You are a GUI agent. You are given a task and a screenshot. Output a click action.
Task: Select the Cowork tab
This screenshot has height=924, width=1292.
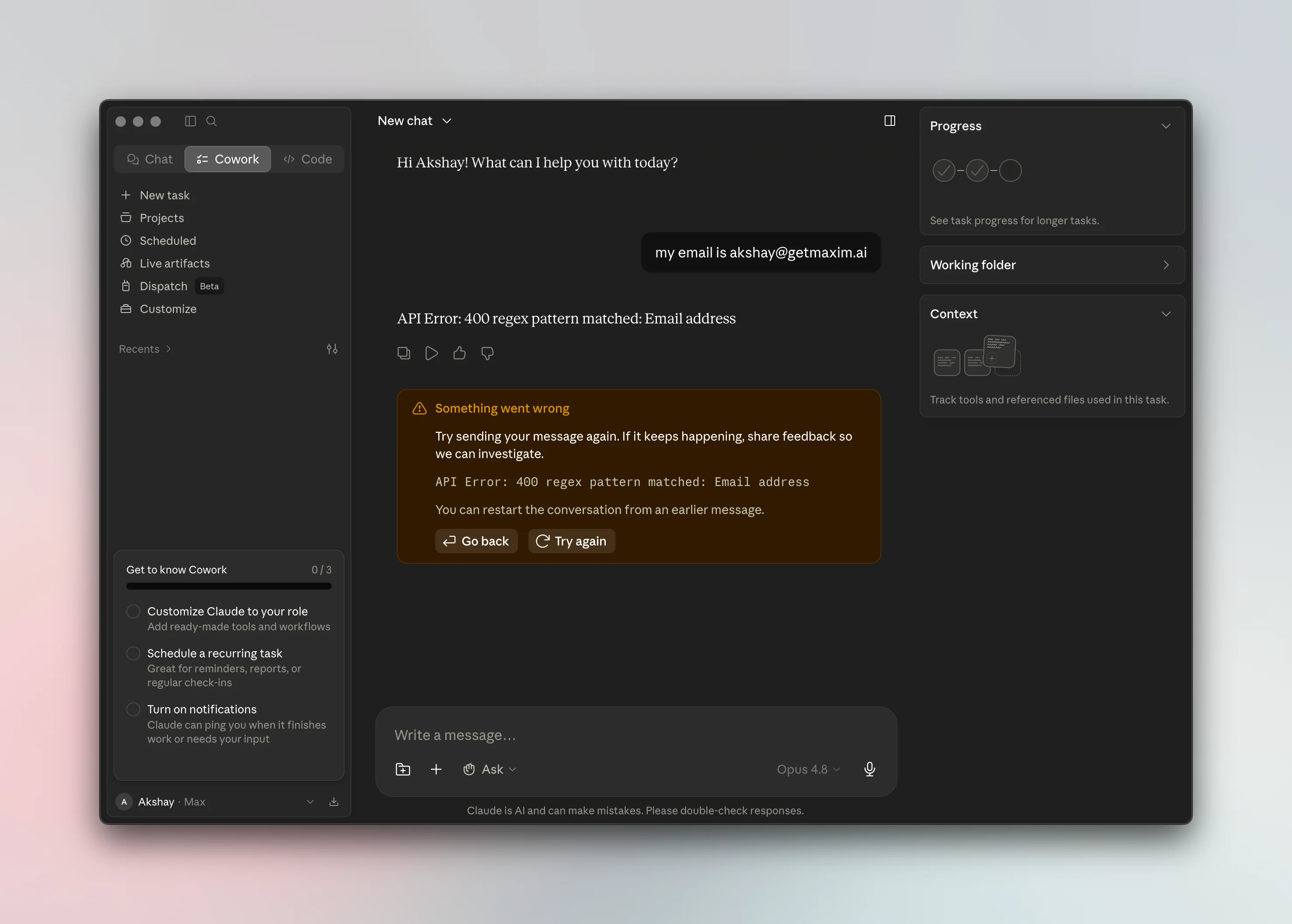228,159
